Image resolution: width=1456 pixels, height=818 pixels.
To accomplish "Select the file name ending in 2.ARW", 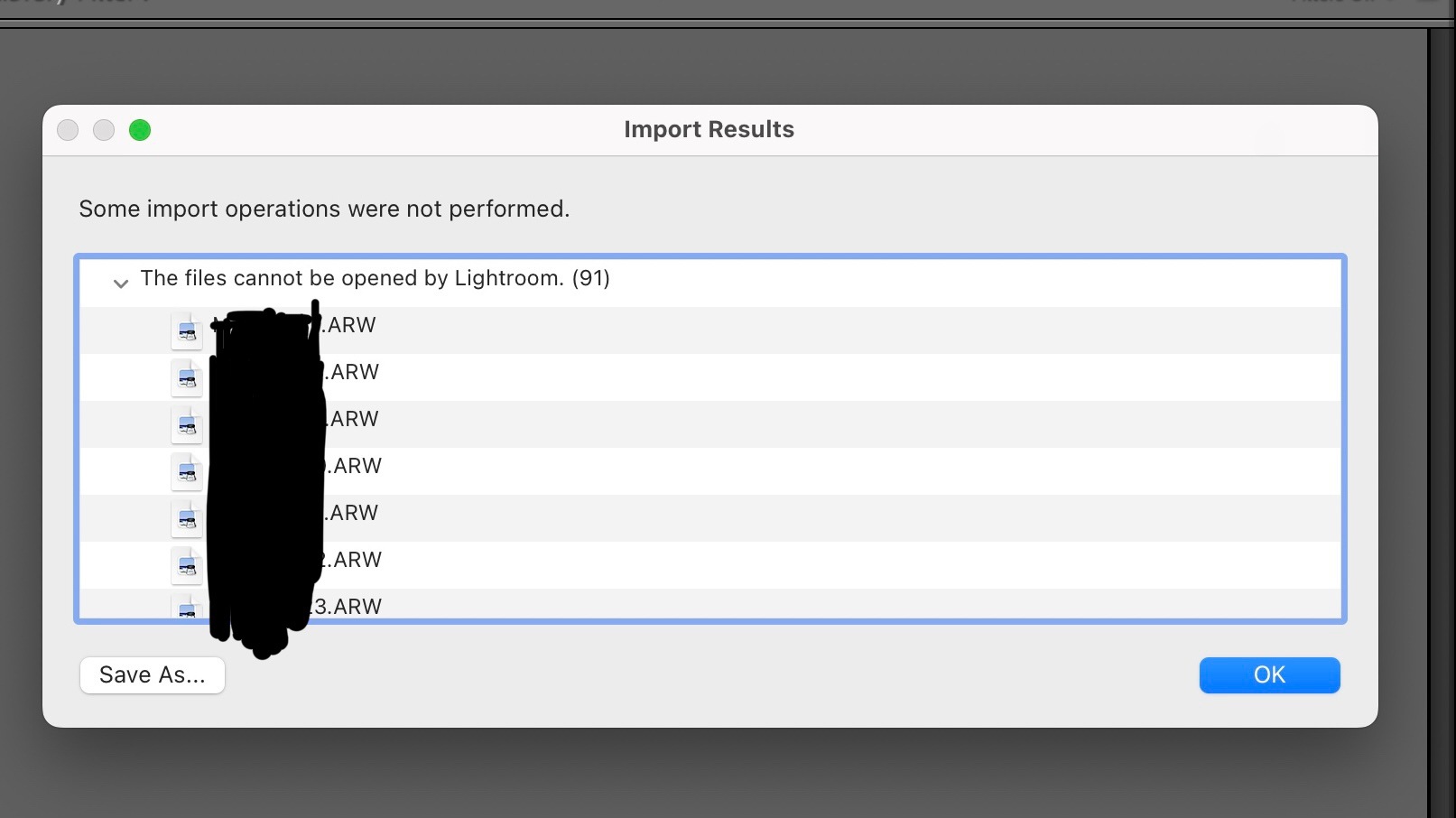I will pos(354,560).
